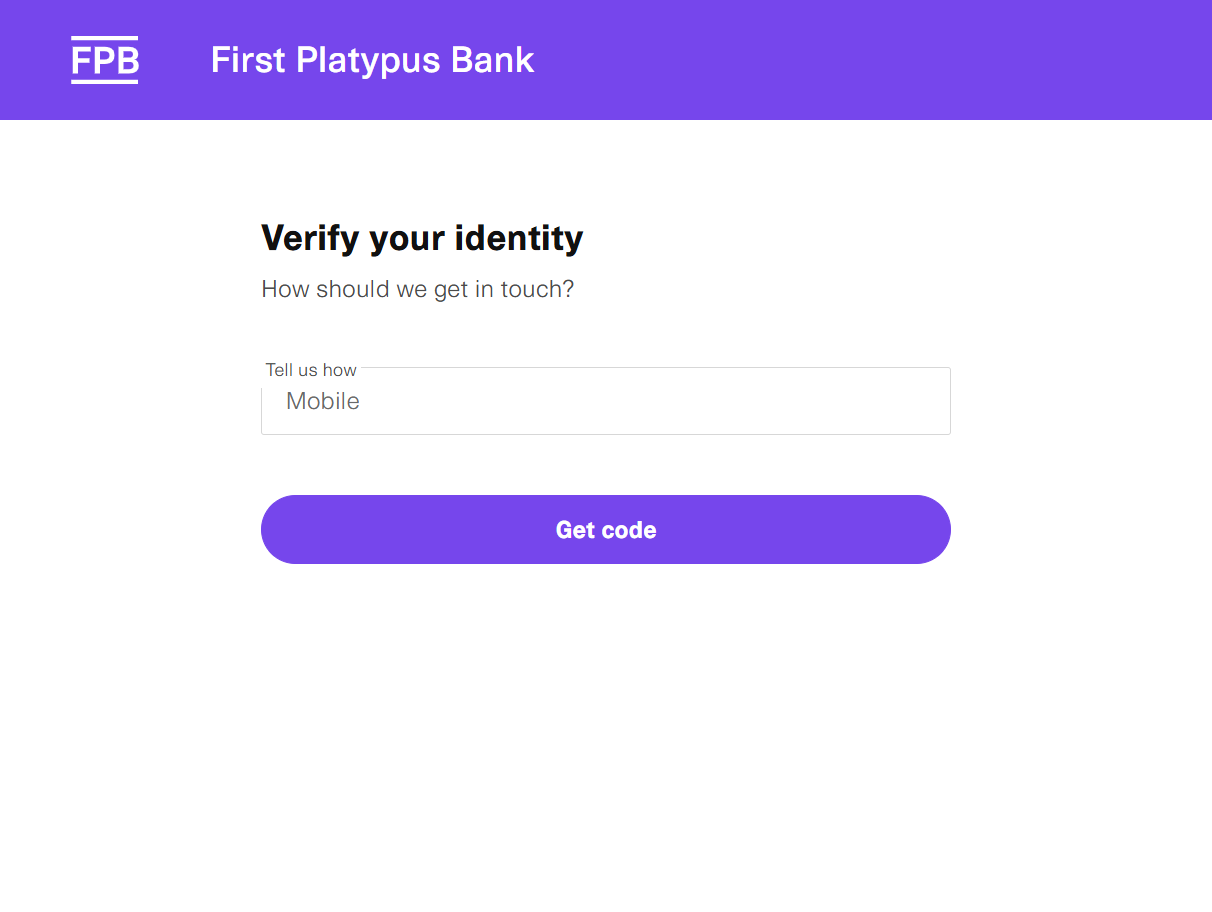This screenshot has height=912, width=1212.
Task: Select the 'Tell us how' field label
Action: (310, 369)
